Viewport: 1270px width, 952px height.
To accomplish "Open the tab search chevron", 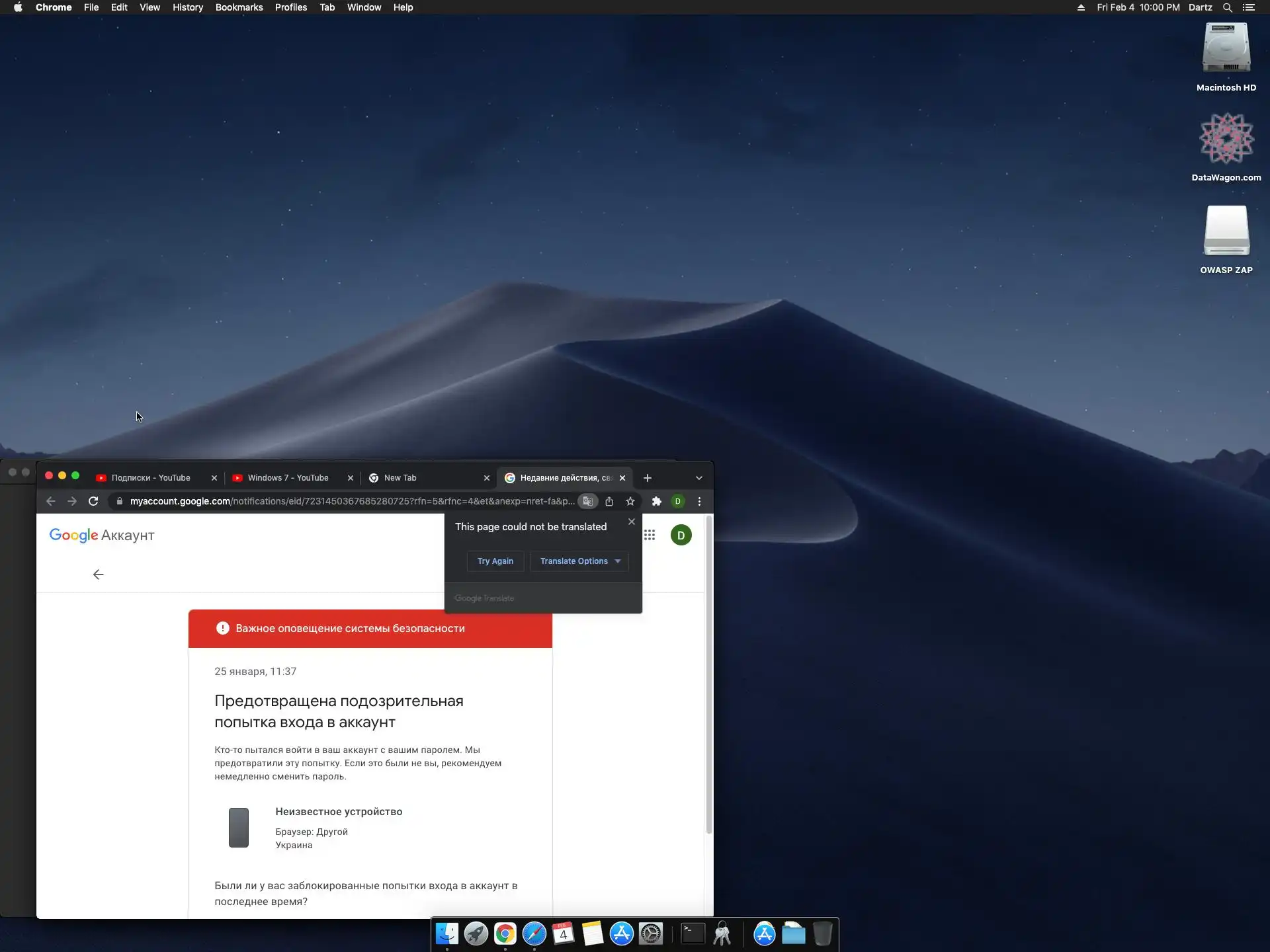I will (699, 478).
